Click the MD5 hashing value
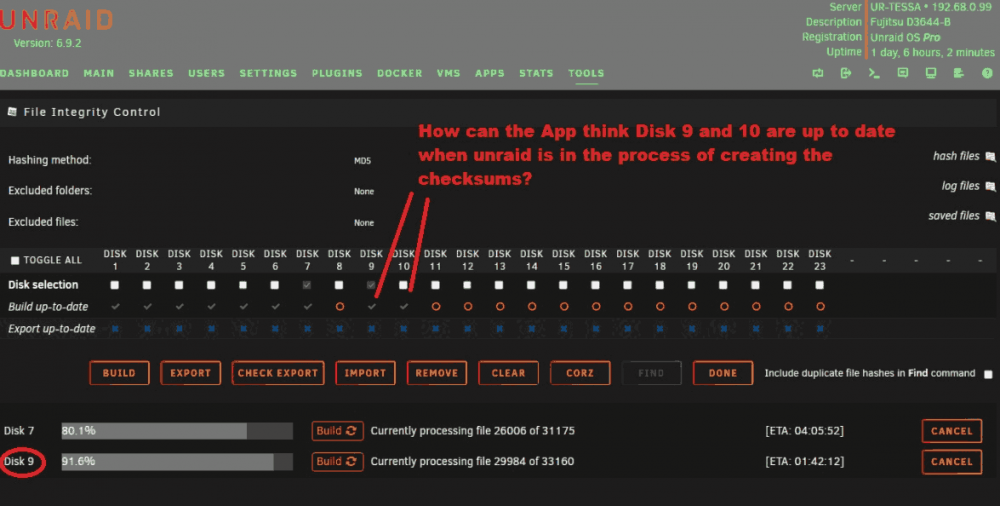Screen dimensions: 1000x506 [x=362, y=161]
